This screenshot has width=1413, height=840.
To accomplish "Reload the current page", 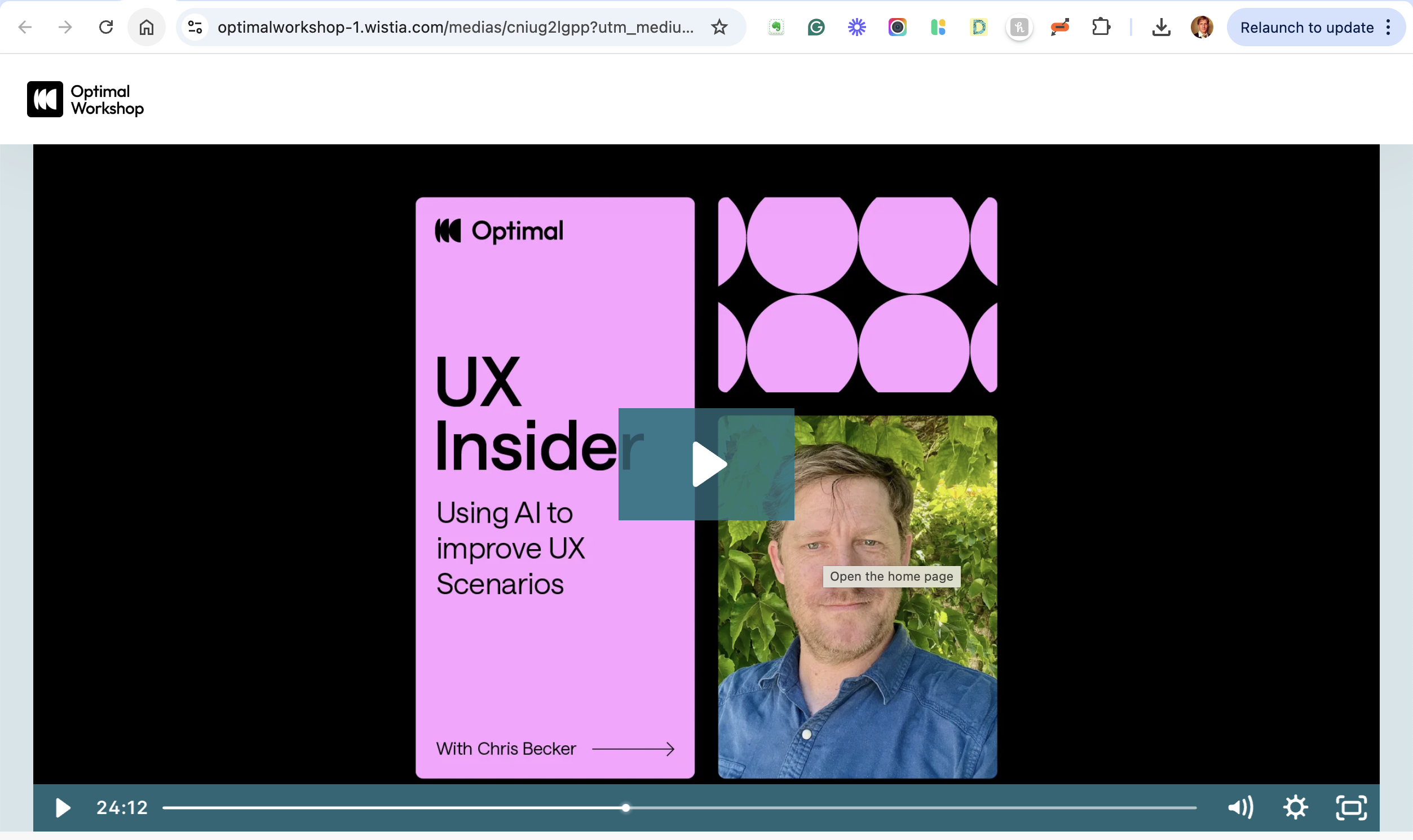I will coord(106,26).
